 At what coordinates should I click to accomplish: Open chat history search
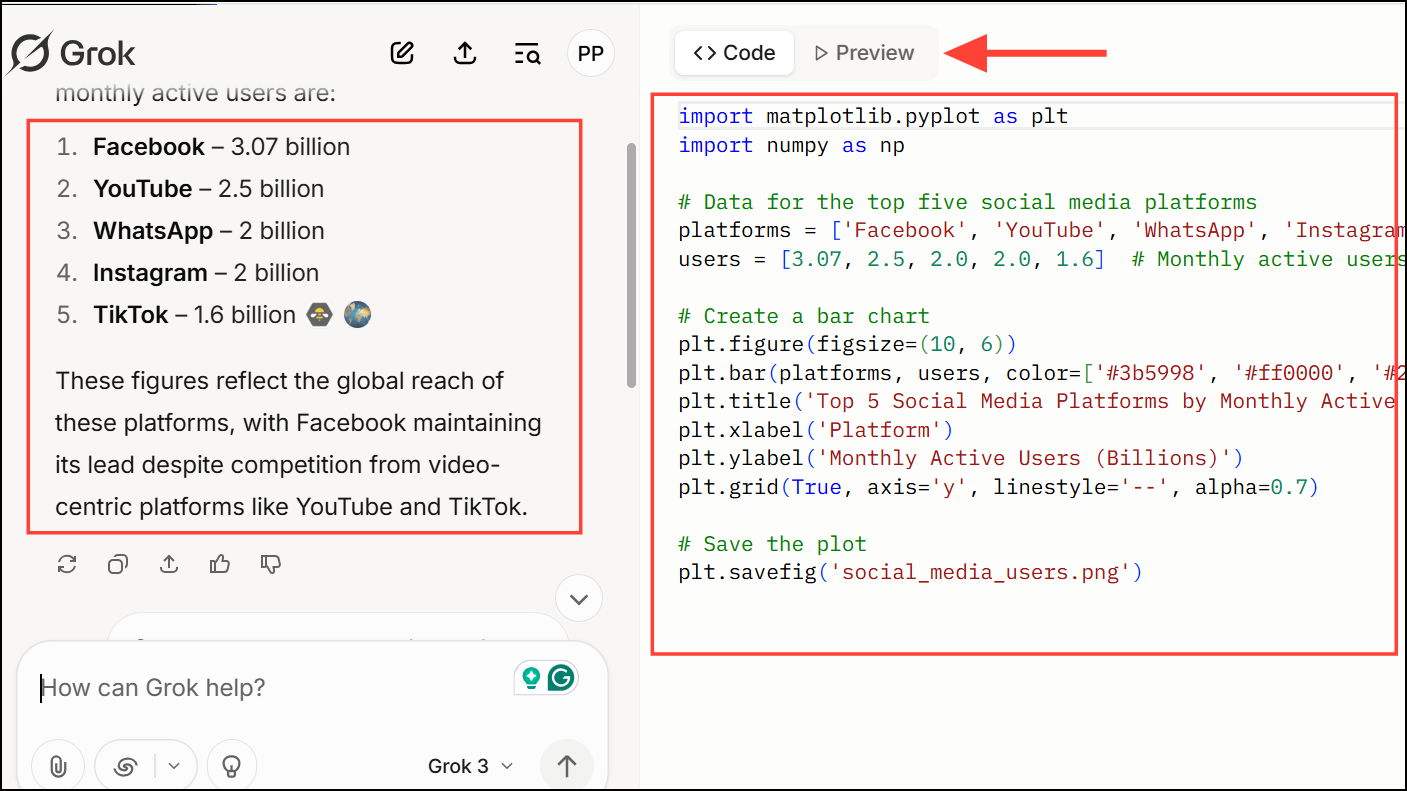(x=527, y=53)
